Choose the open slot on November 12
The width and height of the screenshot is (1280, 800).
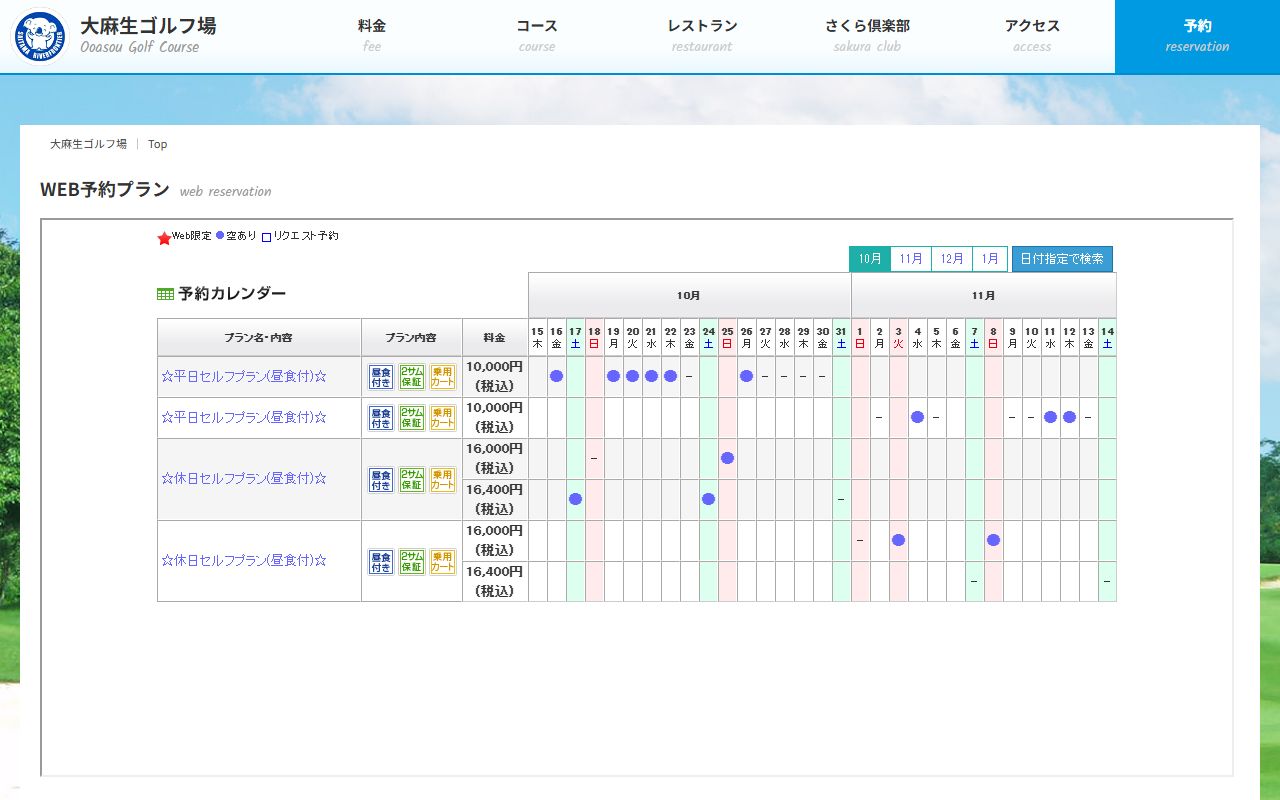click(1069, 417)
